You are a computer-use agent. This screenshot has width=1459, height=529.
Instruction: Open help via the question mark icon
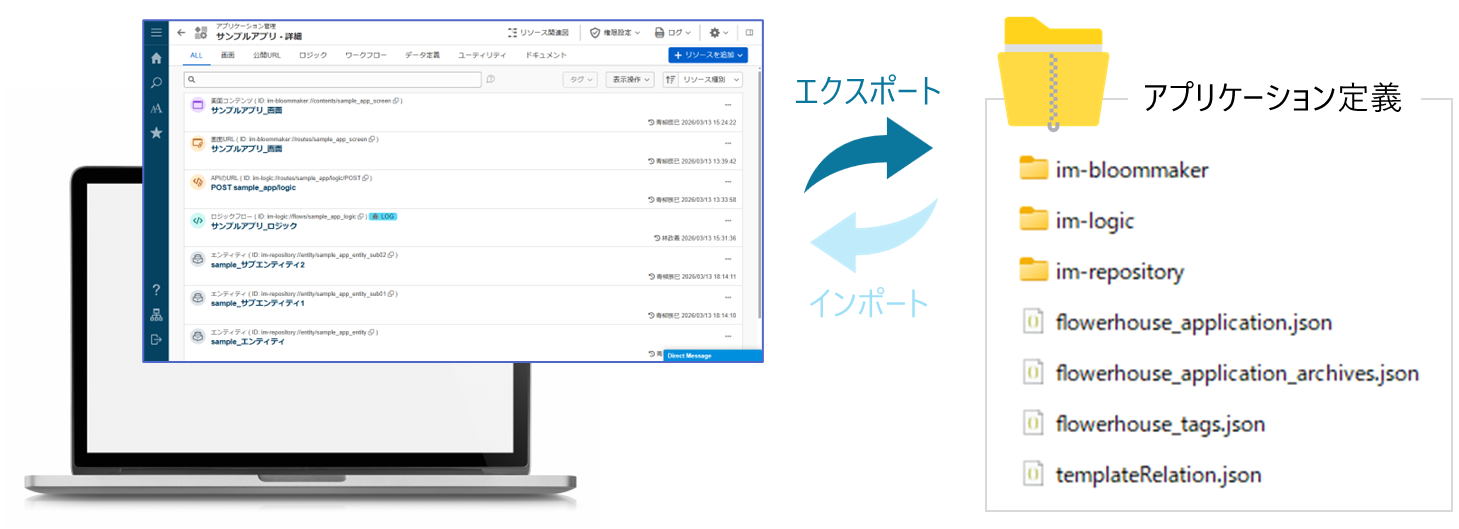click(156, 290)
